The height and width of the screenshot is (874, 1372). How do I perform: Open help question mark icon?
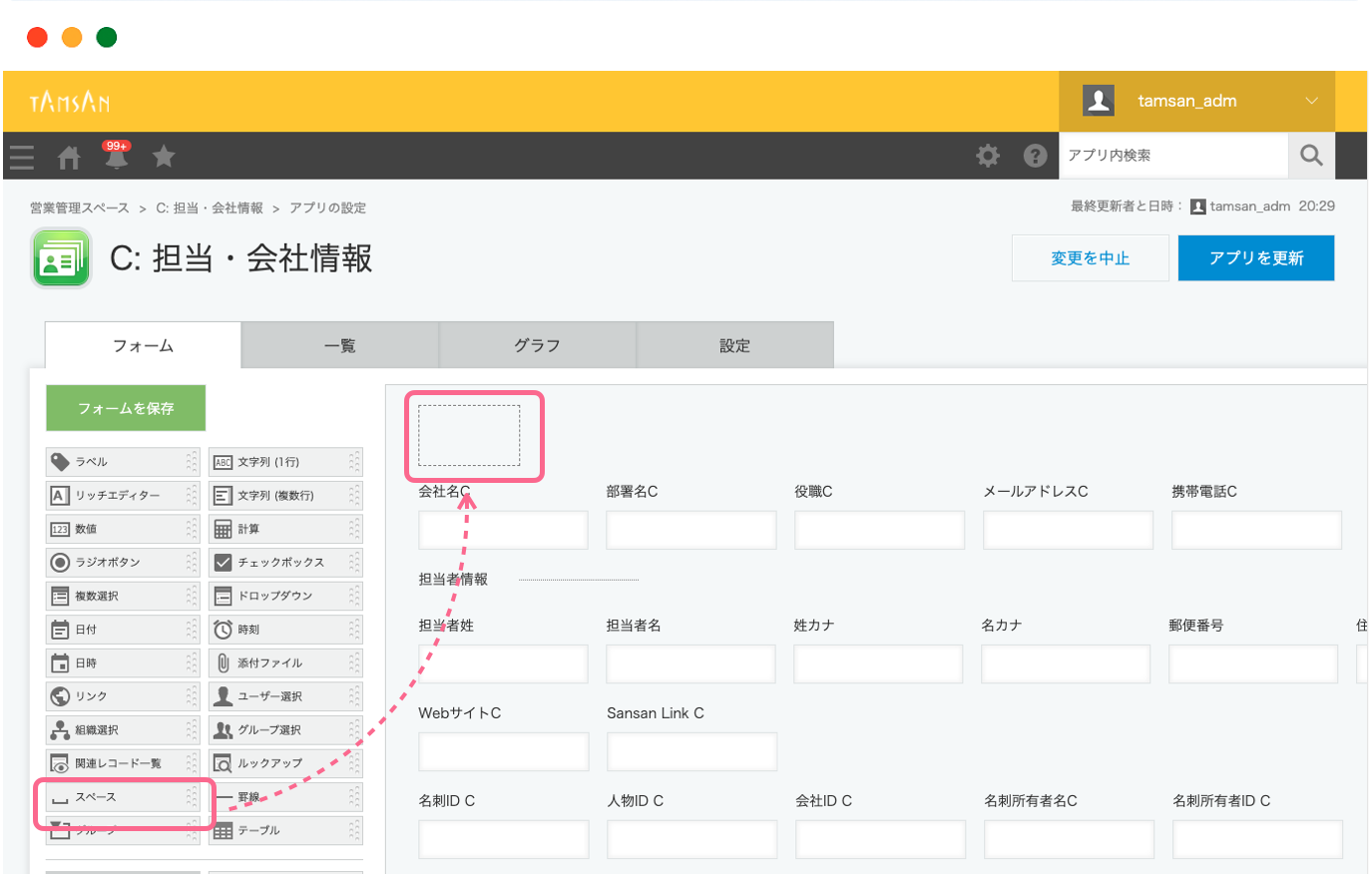point(1035,156)
